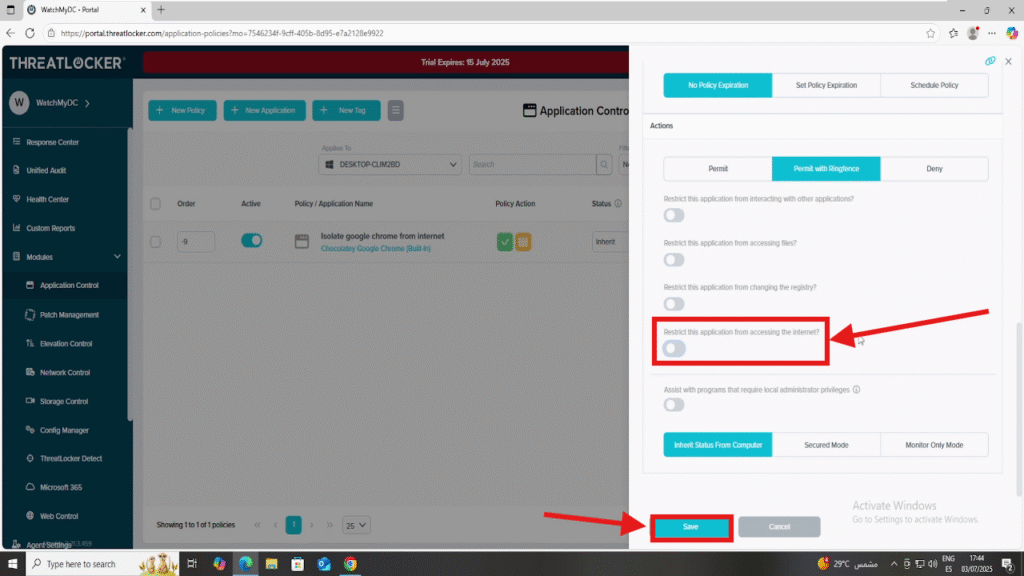Select No Policy Expiration tab
1024x576 pixels.
click(x=718, y=86)
